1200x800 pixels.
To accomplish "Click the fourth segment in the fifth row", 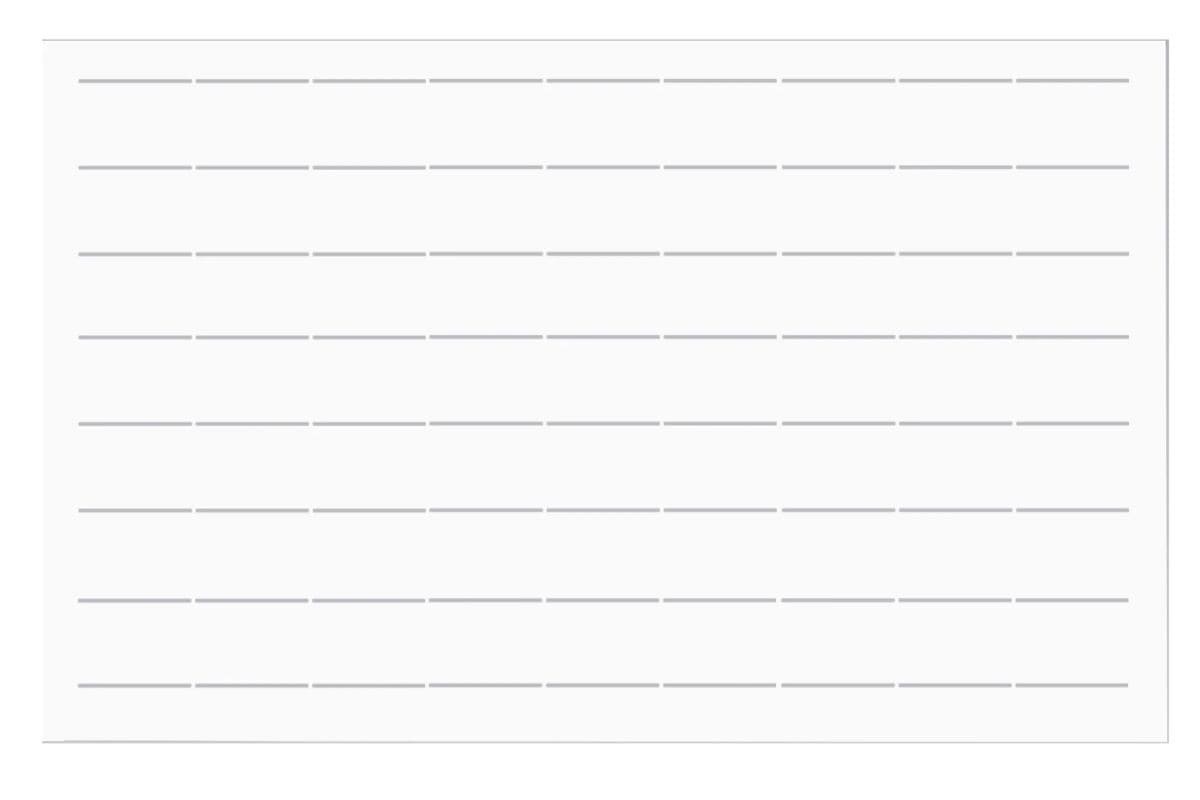I will 486,424.
